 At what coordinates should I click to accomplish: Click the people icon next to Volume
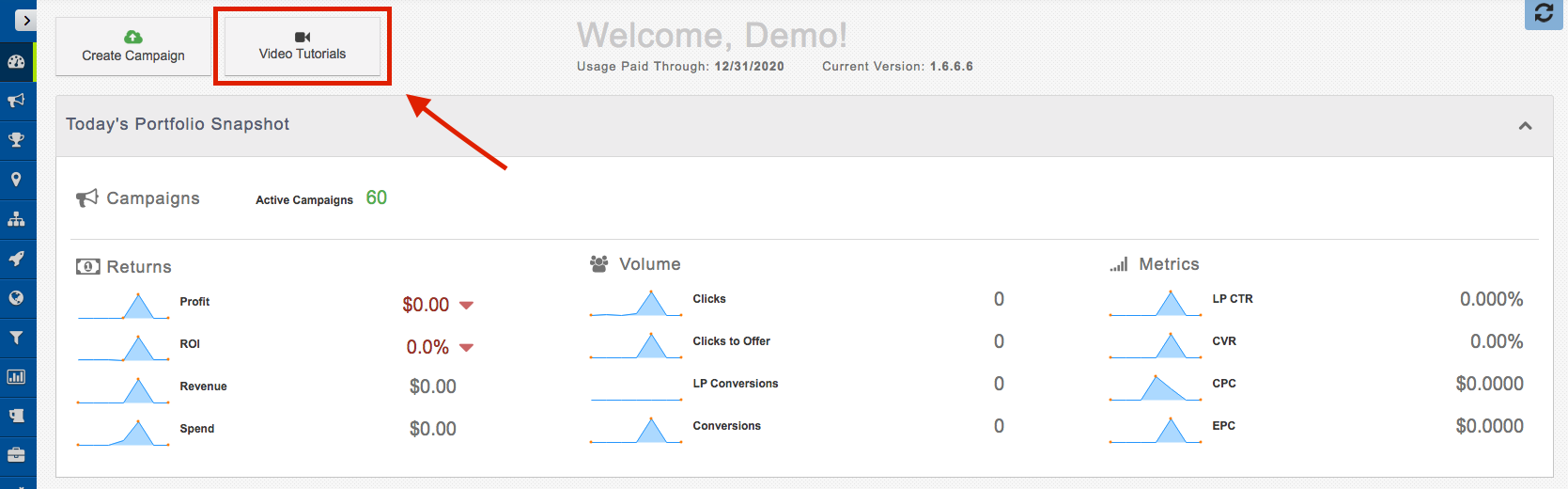(x=598, y=264)
